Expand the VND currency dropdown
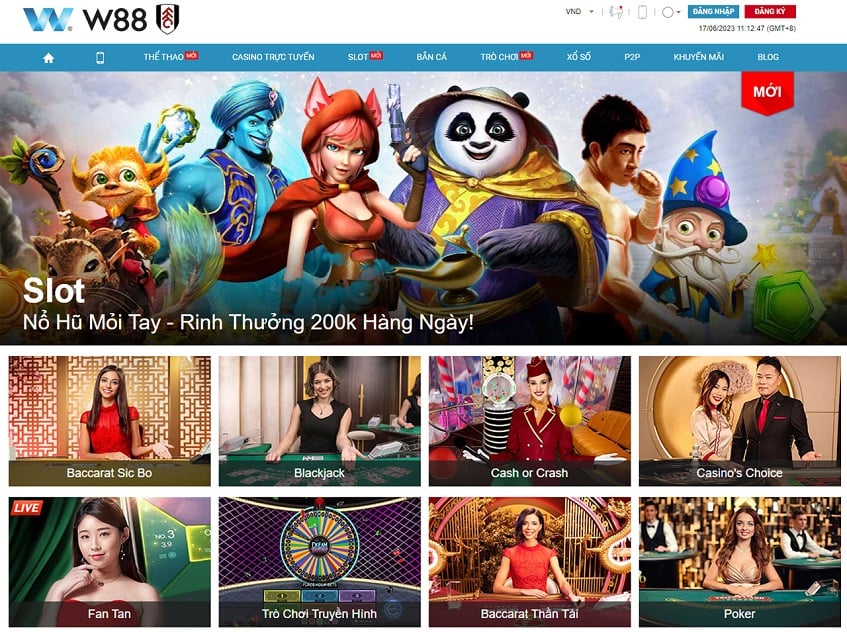The height and width of the screenshot is (632, 847). point(580,11)
